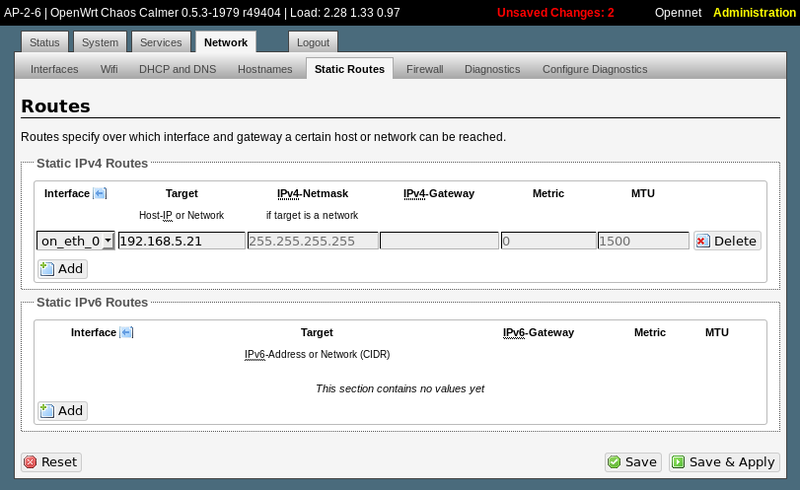Image resolution: width=800 pixels, height=490 pixels.
Task: Click the IPv6-Gateway column header
Action: pyautogui.click(x=538, y=332)
